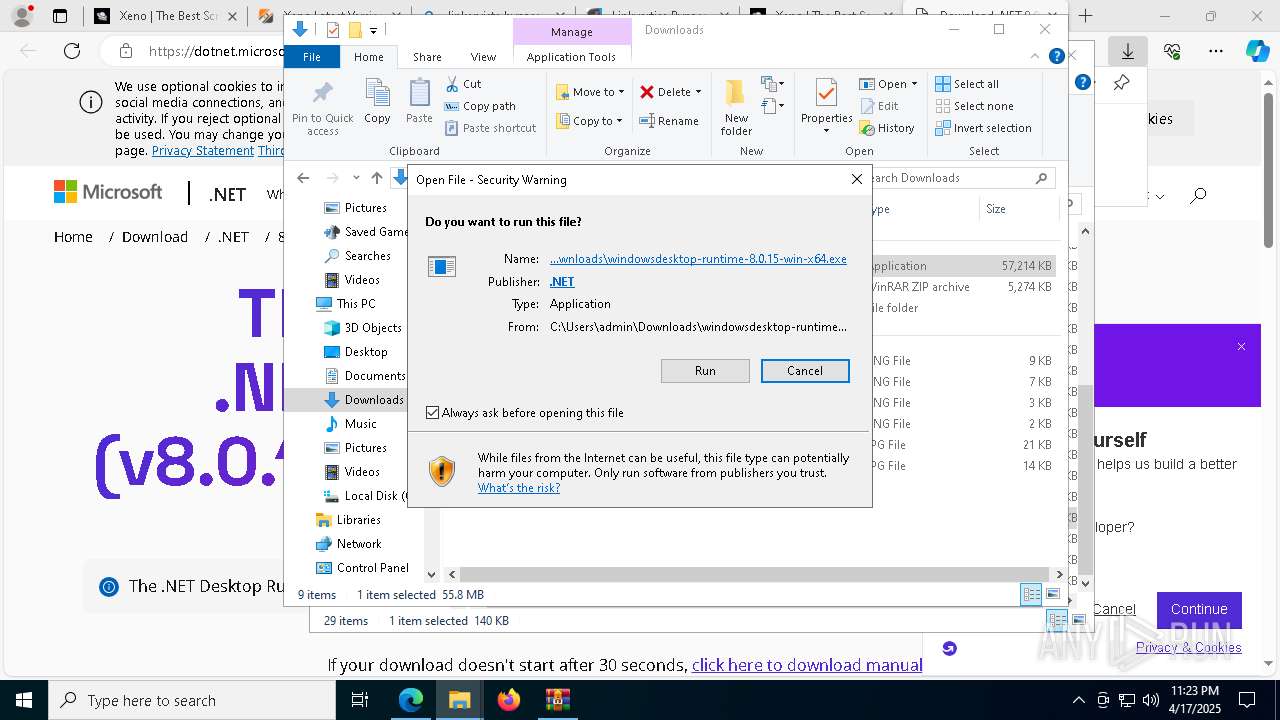Screen dimensions: 1280x720
Task: Open Windows Start menu
Action: tap(24, 700)
